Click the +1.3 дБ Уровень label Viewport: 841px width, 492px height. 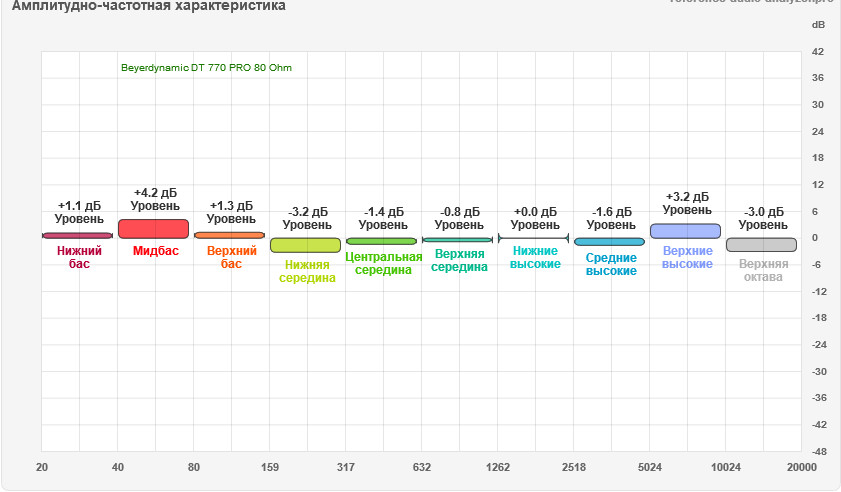[231, 212]
